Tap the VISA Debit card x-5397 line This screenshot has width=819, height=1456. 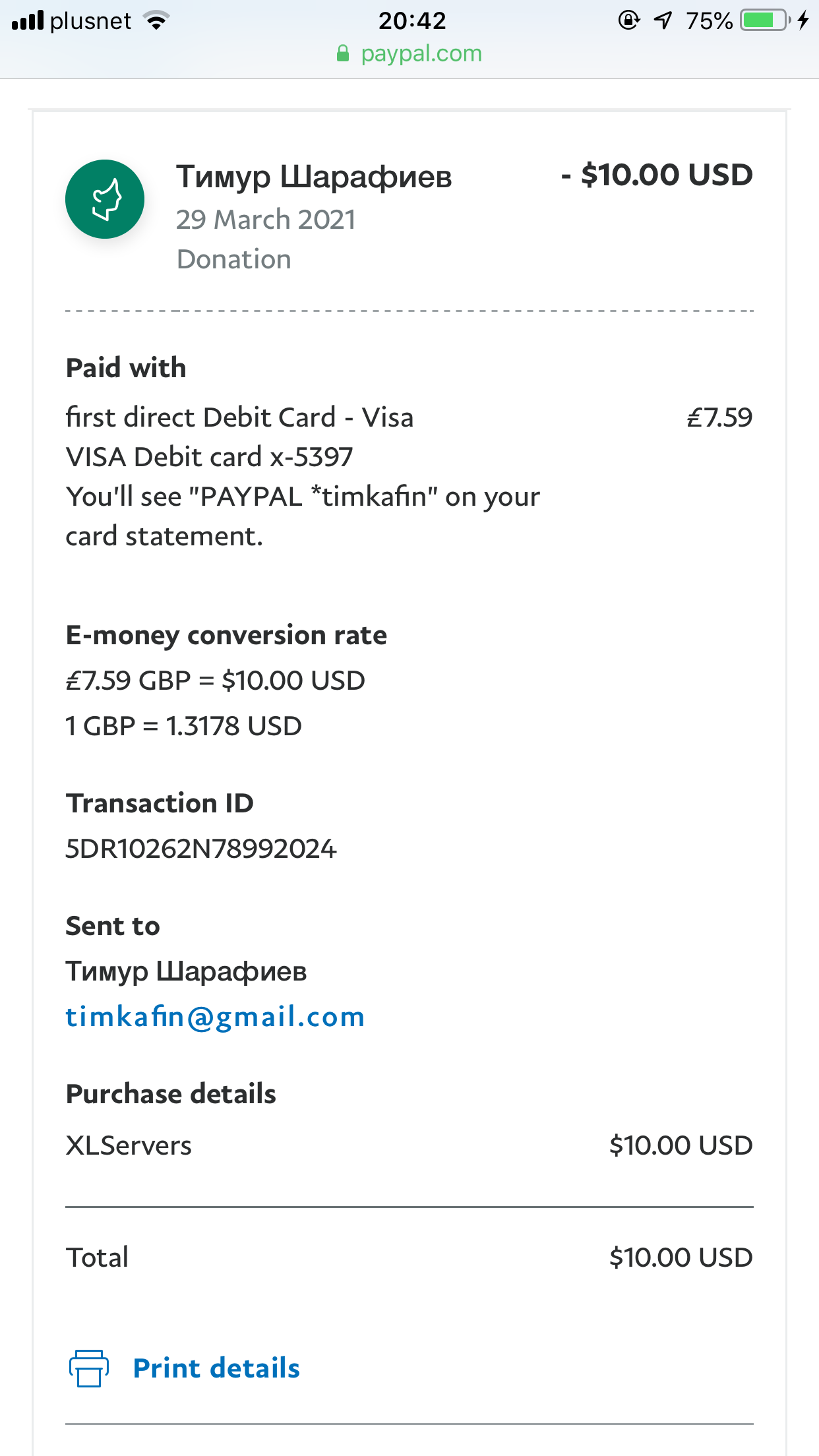click(210, 457)
